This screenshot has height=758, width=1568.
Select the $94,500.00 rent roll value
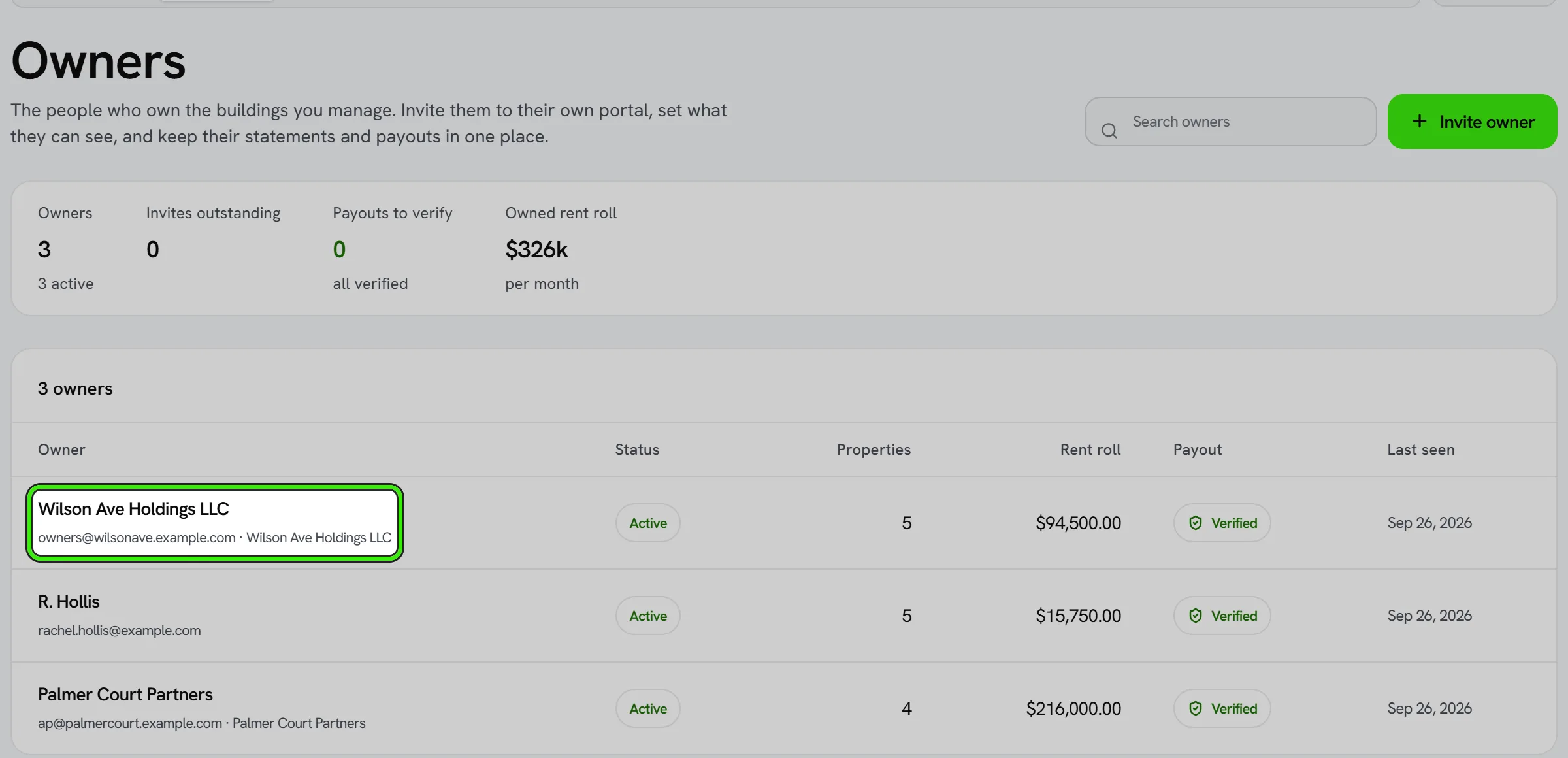1079,523
